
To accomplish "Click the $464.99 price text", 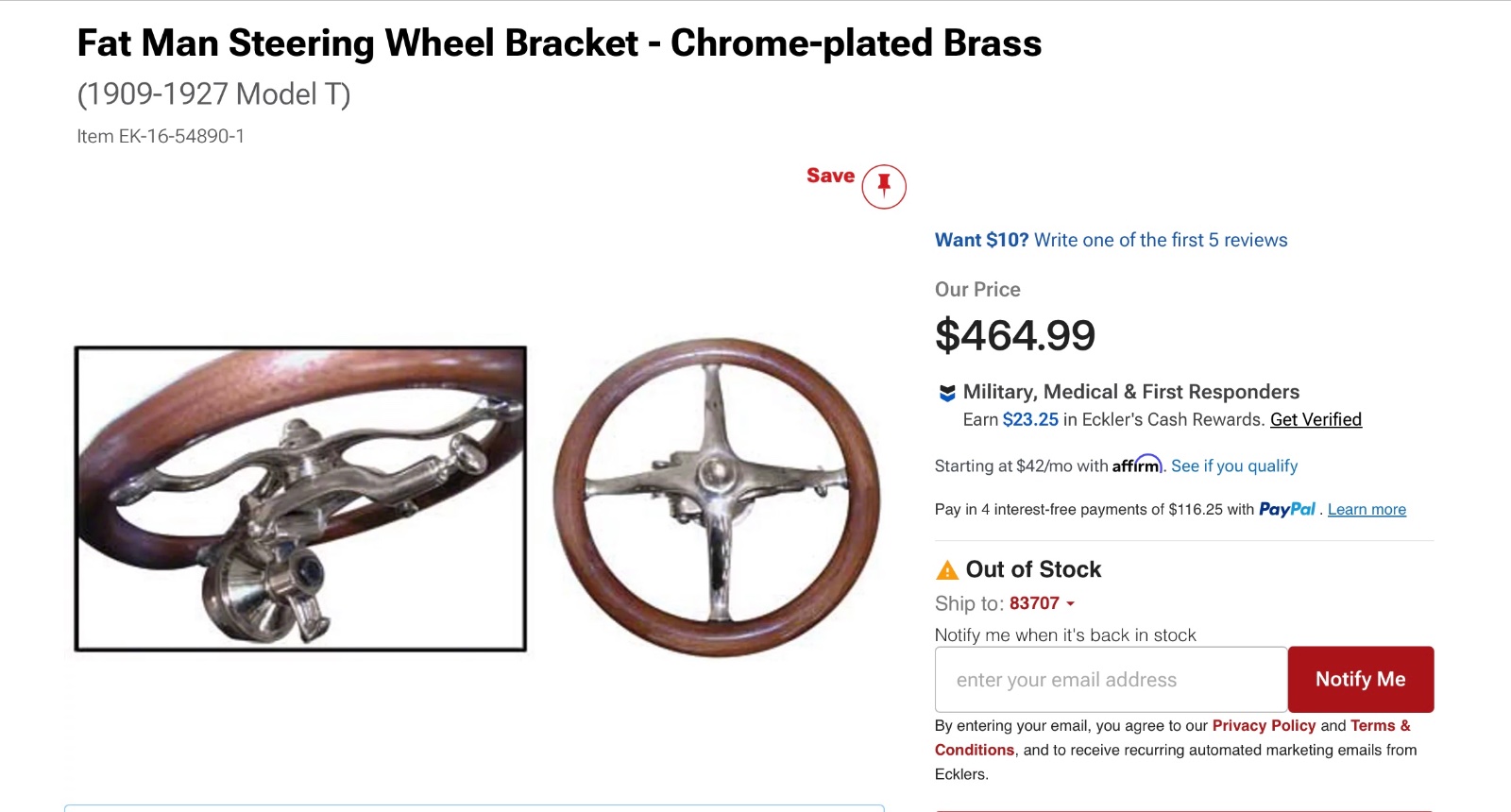I will pos(1015,335).
